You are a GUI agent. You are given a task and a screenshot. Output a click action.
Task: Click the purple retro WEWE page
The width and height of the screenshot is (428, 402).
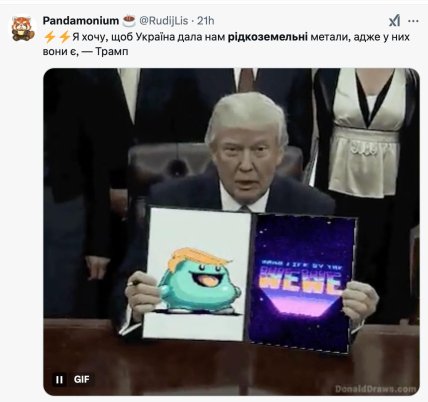click(x=302, y=282)
